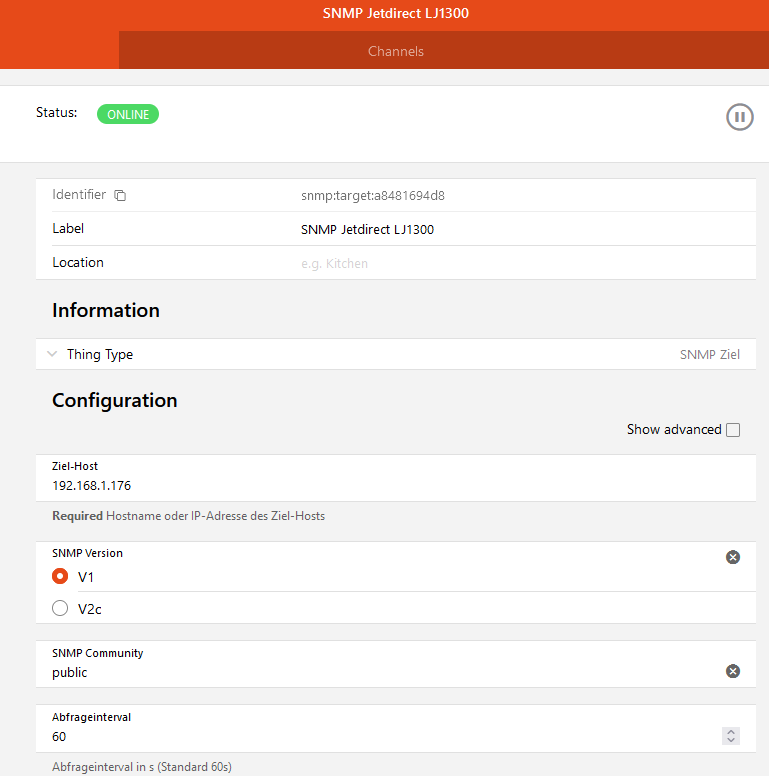Click the ONLINE status badge
Viewport: 769px width, 776px height.
(127, 114)
